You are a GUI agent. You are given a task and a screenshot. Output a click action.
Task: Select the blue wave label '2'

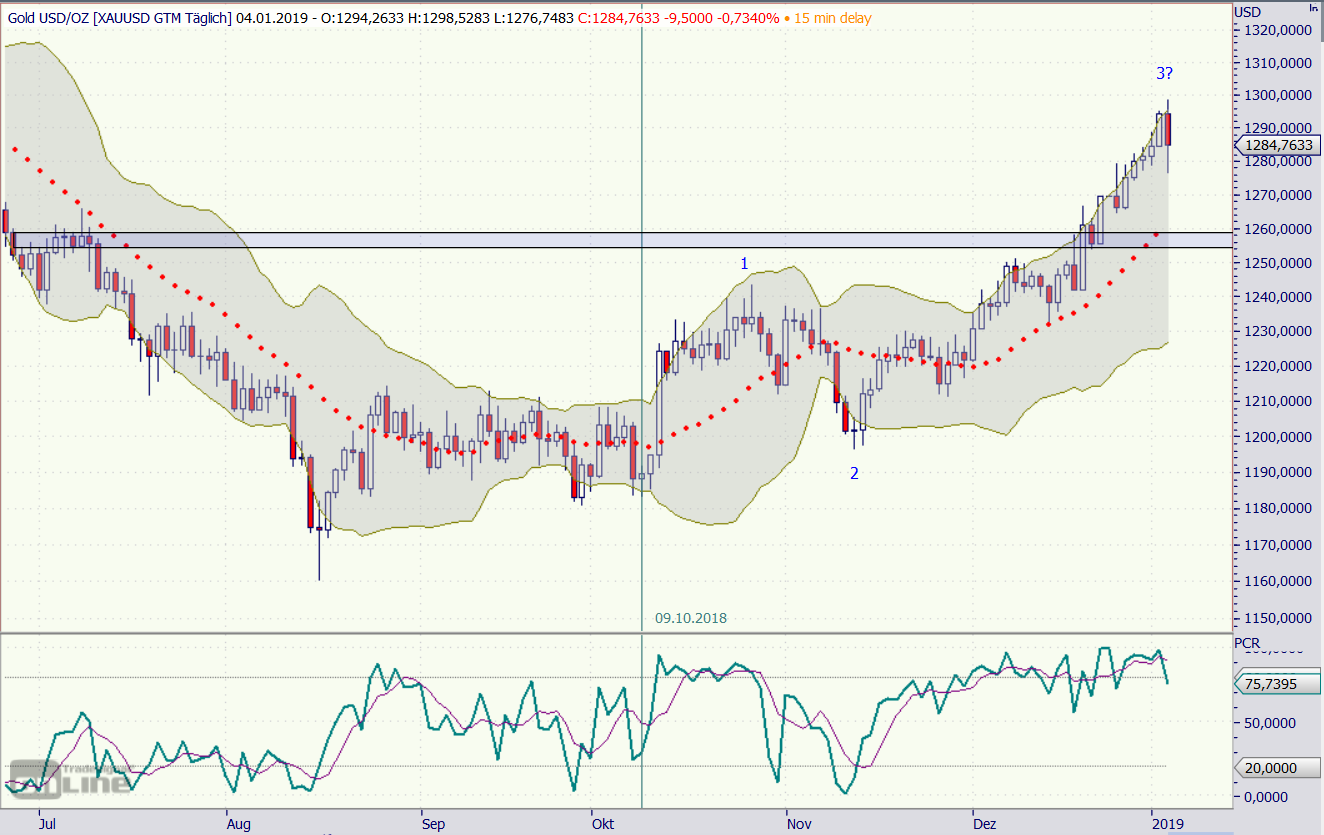(x=854, y=473)
